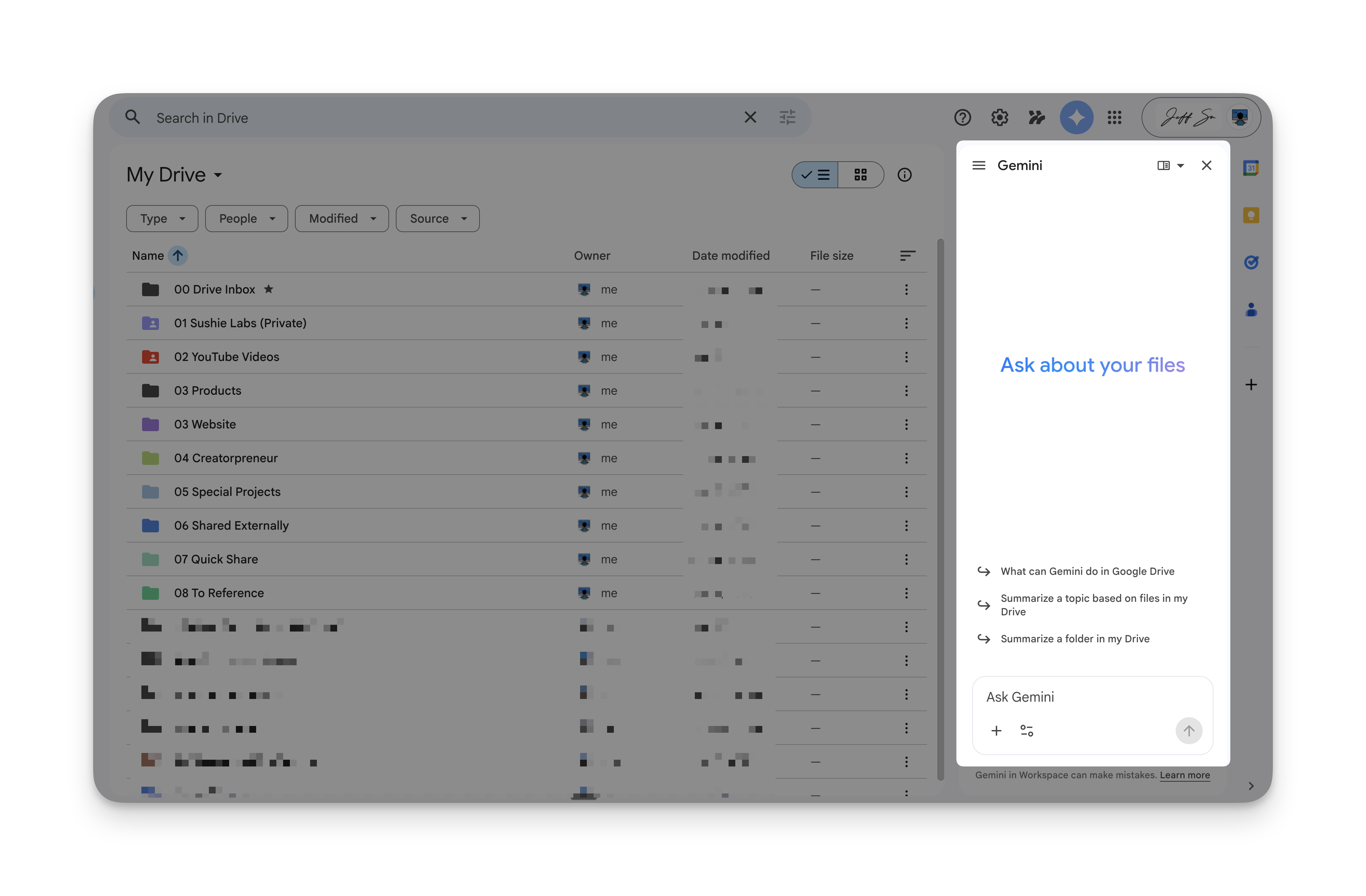This screenshot has height=896, width=1366.
Task: Collapse side panel with bottom chevron
Action: (x=1251, y=786)
